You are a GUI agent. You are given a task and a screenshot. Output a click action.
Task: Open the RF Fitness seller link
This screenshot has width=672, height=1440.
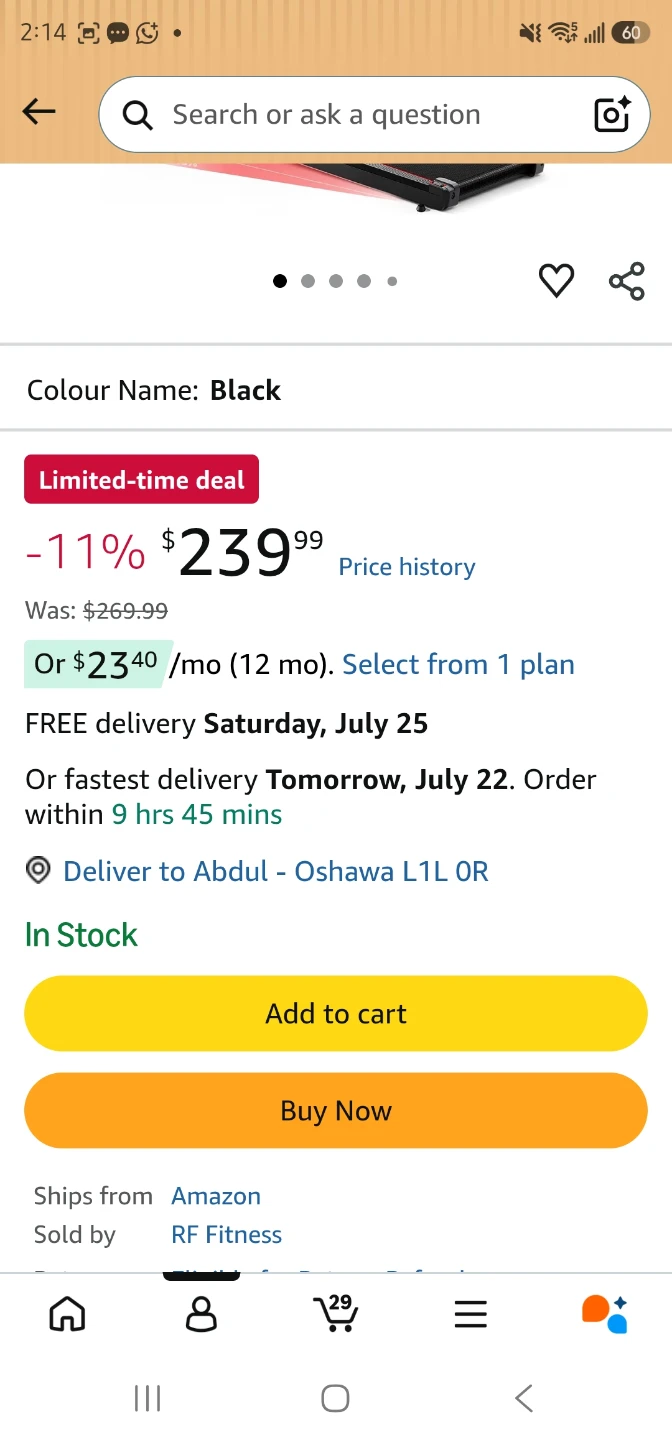(227, 1234)
